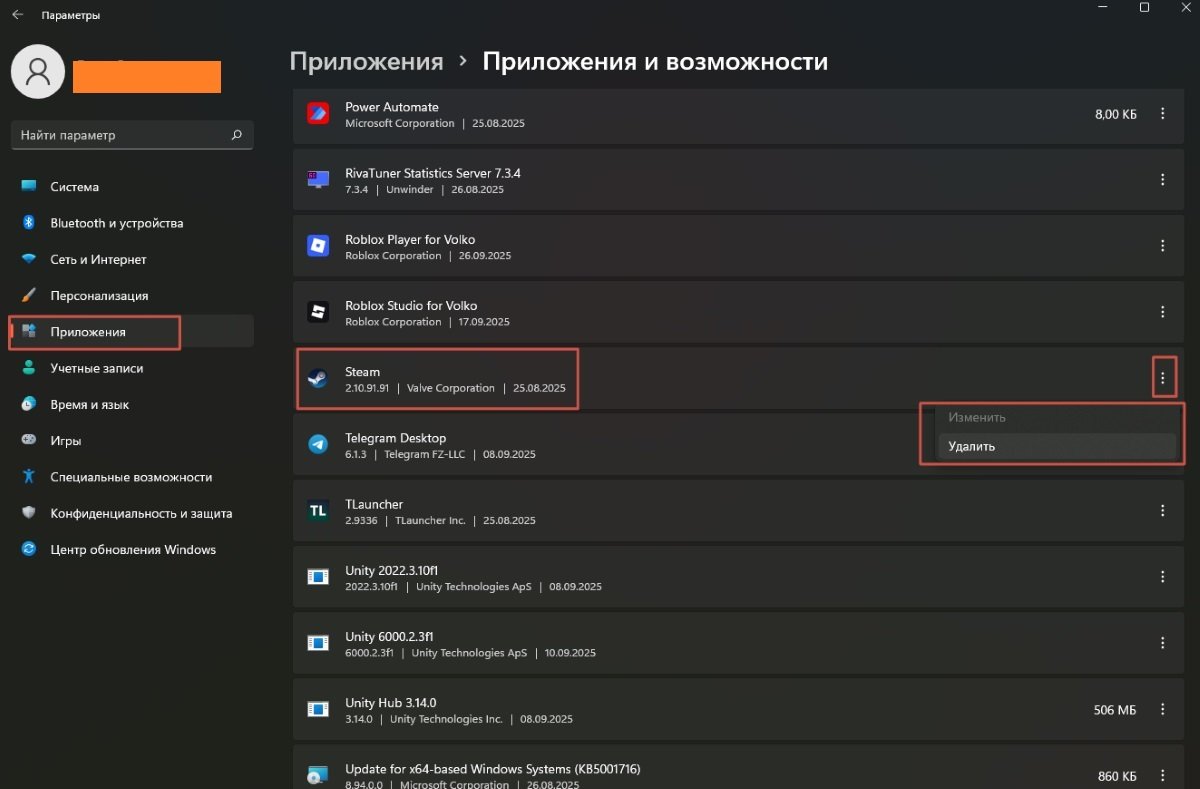Click the TLauncher app icon

[318, 511]
